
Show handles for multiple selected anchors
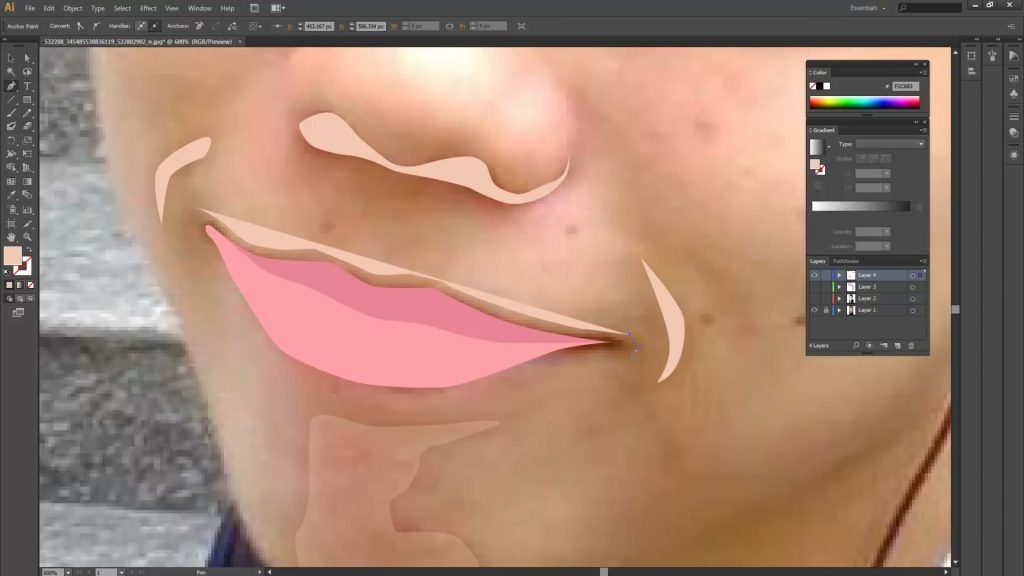(x=141, y=26)
